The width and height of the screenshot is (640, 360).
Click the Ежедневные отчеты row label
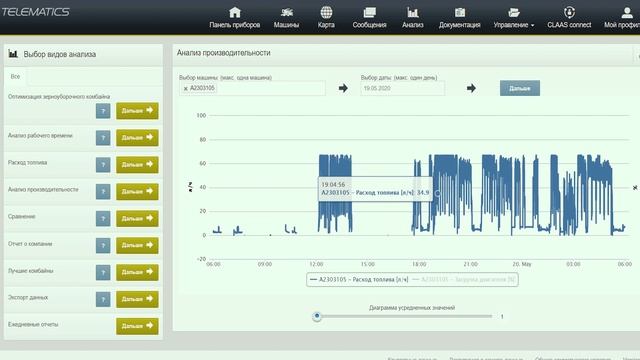click(33, 324)
